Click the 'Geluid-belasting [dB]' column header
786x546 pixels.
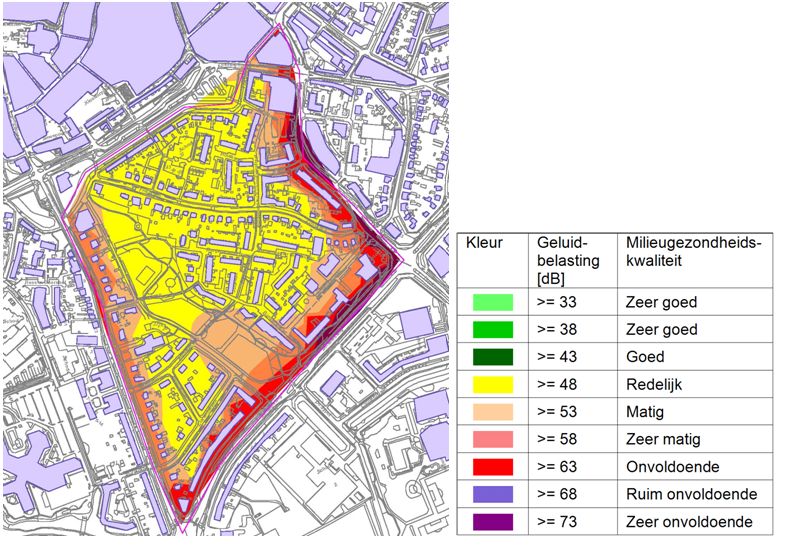[568, 261]
